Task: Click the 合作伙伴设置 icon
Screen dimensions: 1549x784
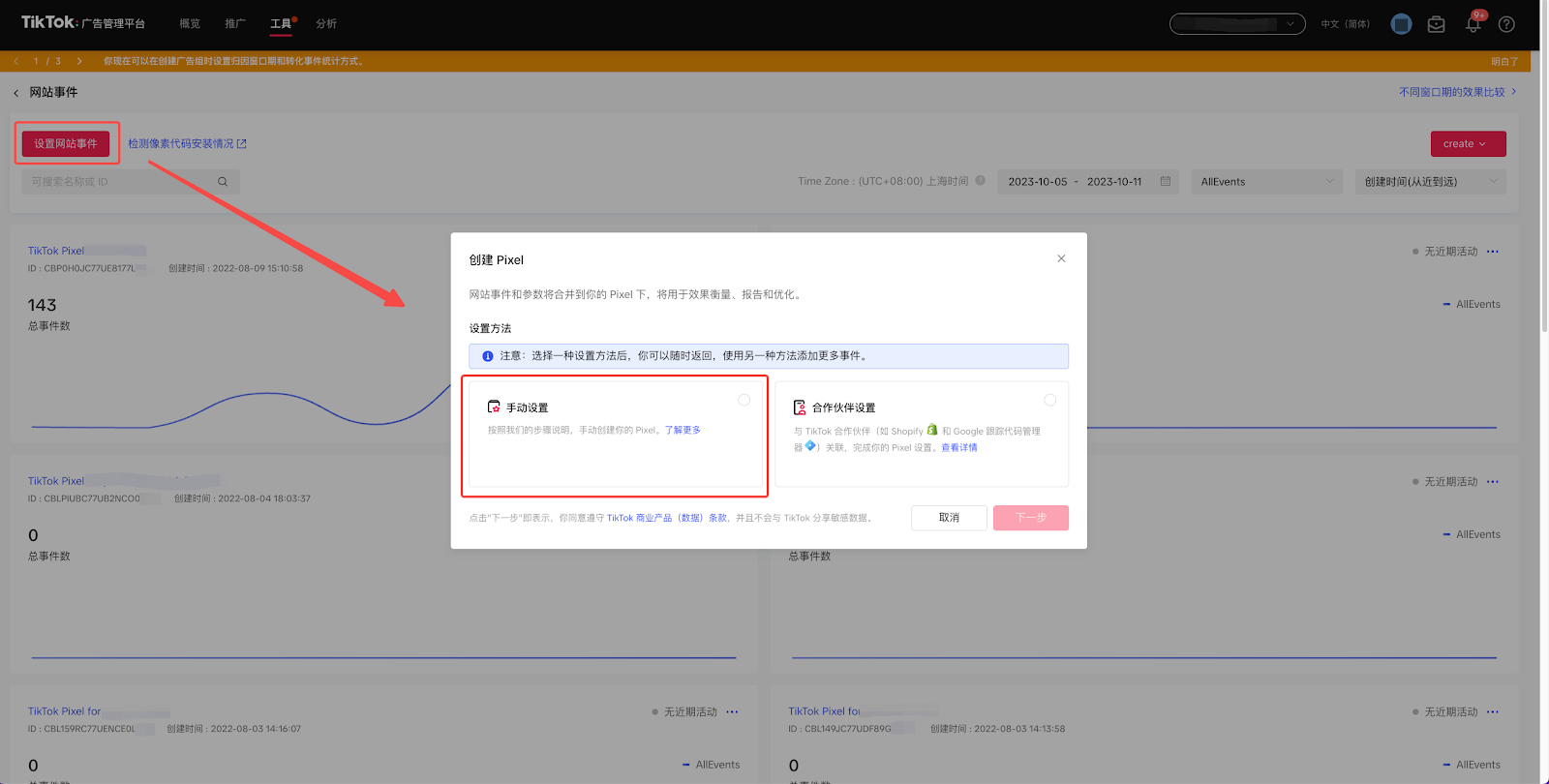Action: 800,407
